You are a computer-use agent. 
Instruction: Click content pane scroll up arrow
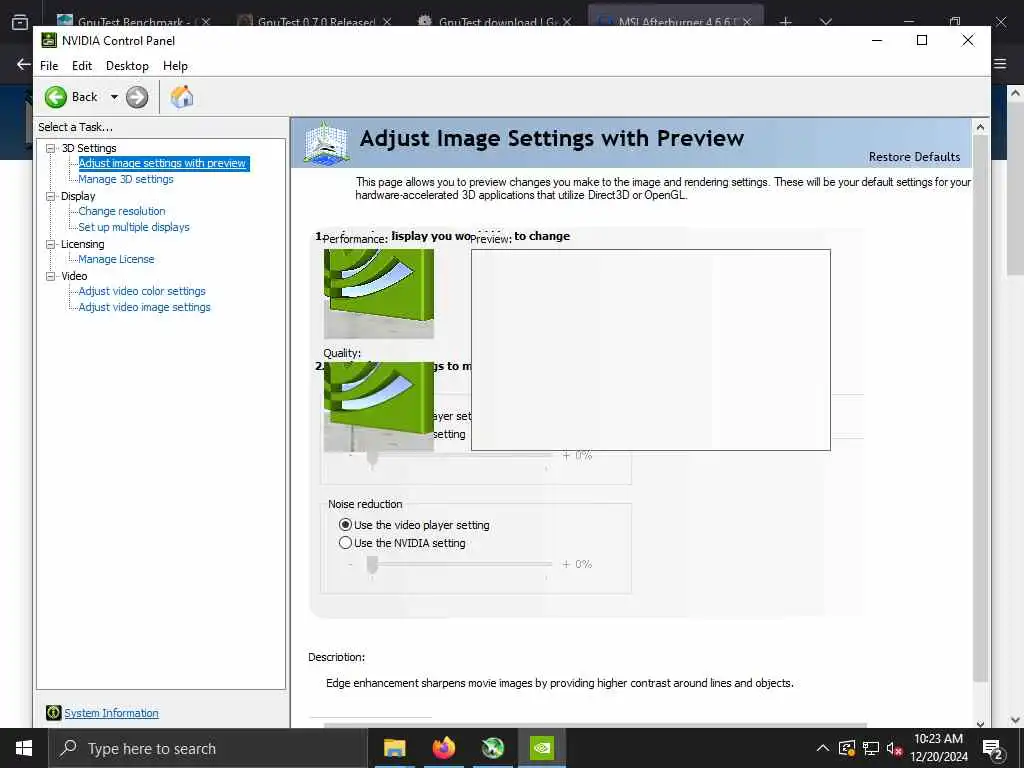[980, 127]
